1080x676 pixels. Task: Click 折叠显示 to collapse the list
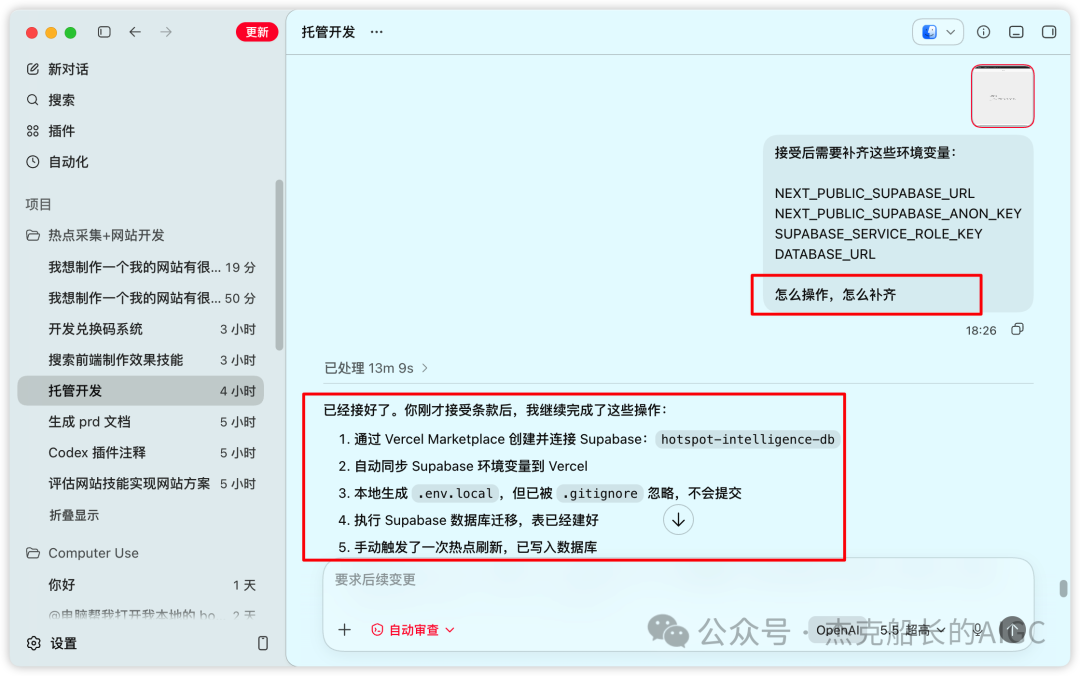click(74, 515)
